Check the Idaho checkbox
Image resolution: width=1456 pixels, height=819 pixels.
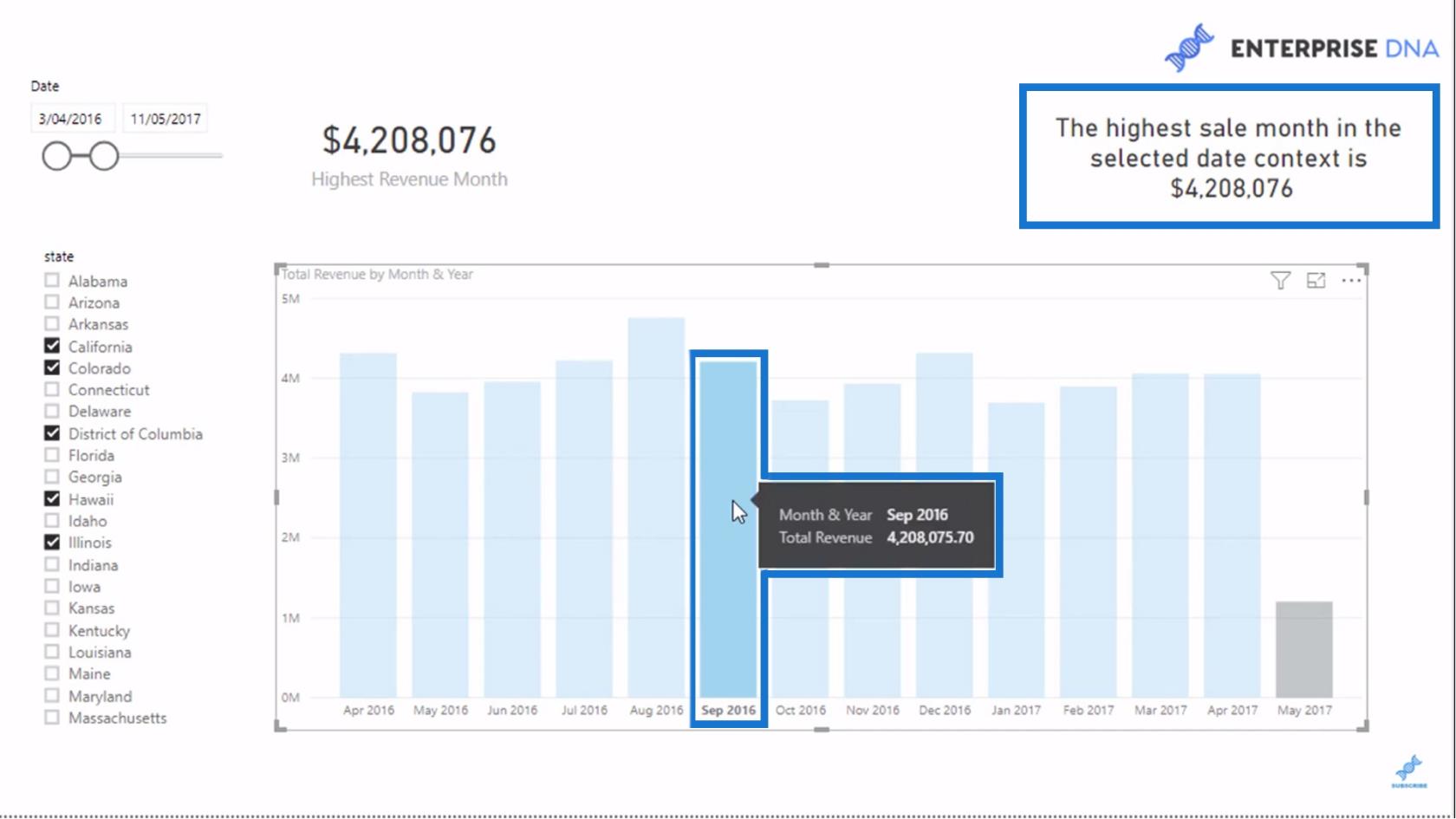coord(52,520)
